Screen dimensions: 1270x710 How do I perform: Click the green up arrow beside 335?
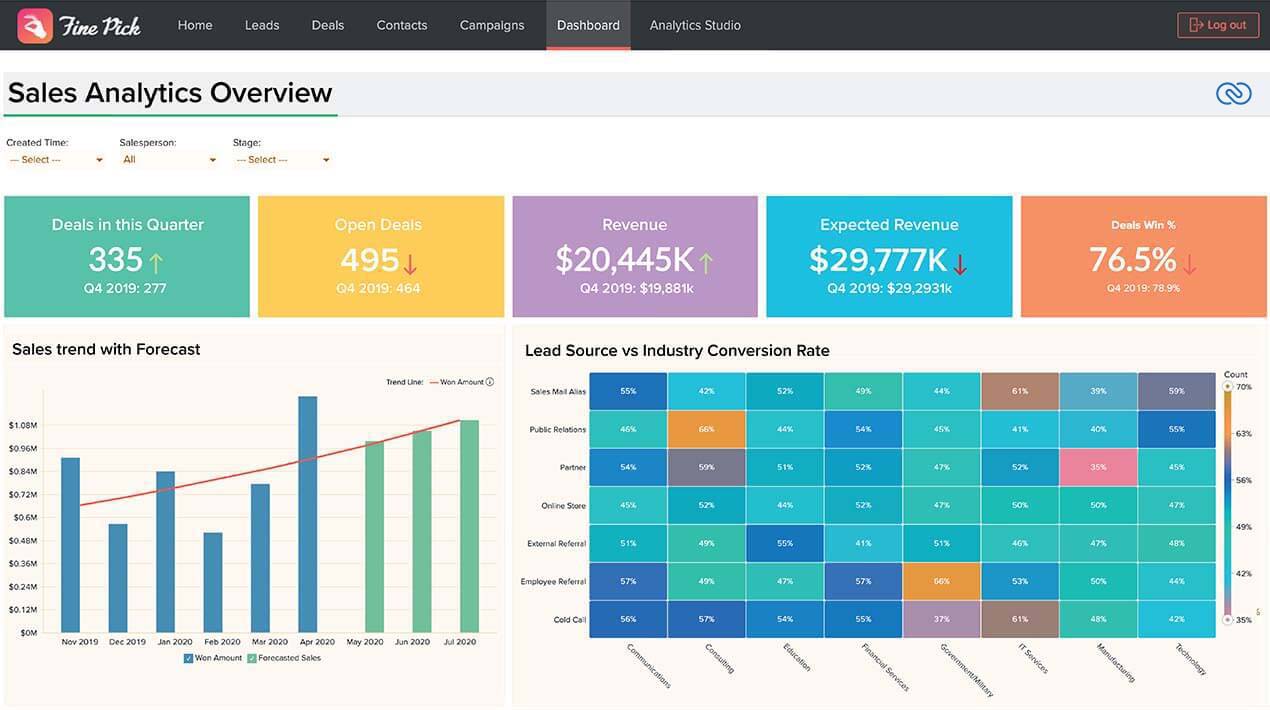coord(156,263)
